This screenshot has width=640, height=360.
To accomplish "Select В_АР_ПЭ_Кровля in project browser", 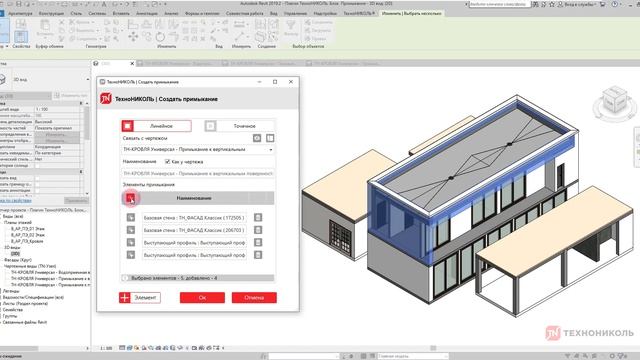I will click(27, 241).
